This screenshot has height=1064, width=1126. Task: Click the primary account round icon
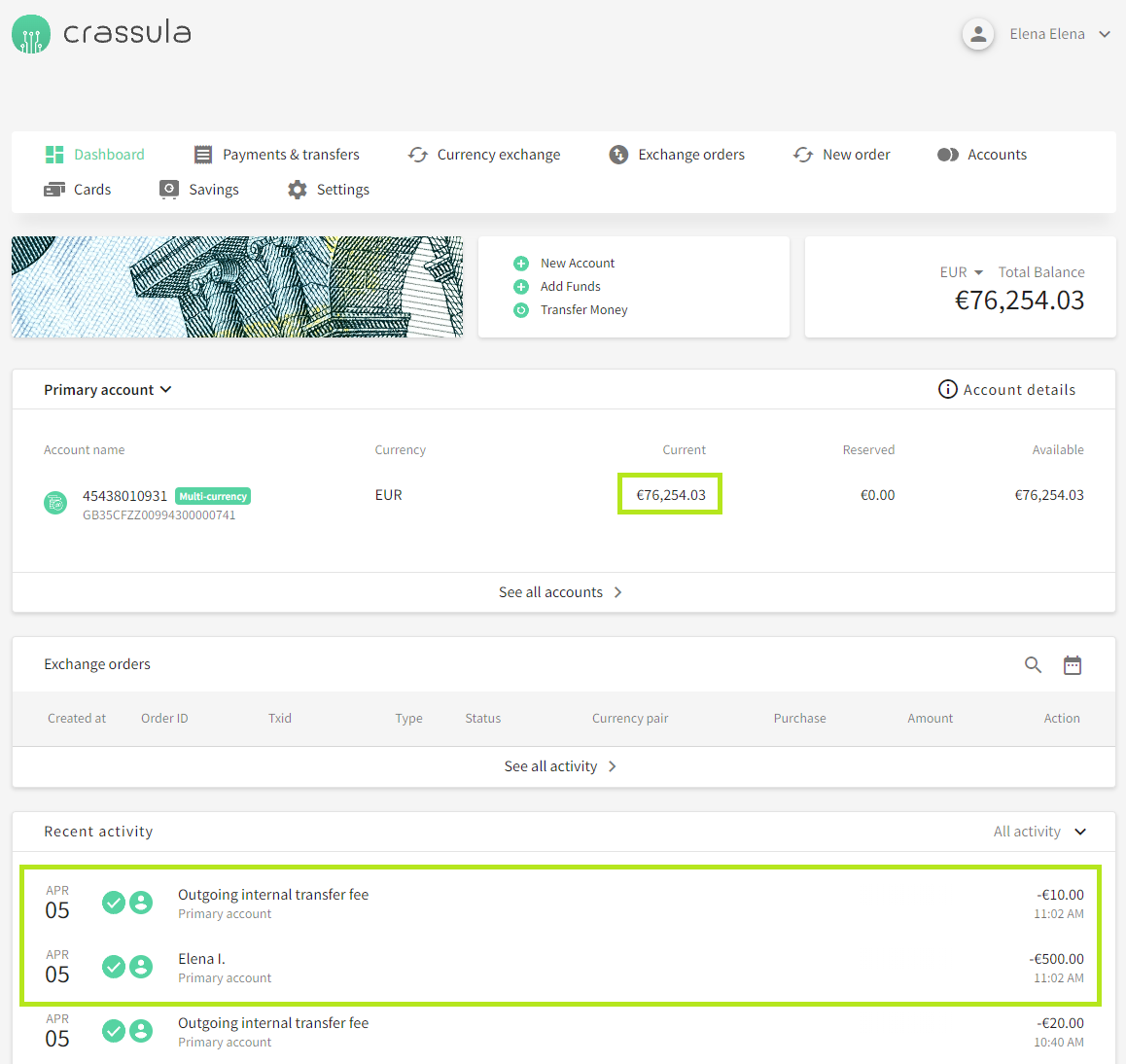[x=55, y=503]
